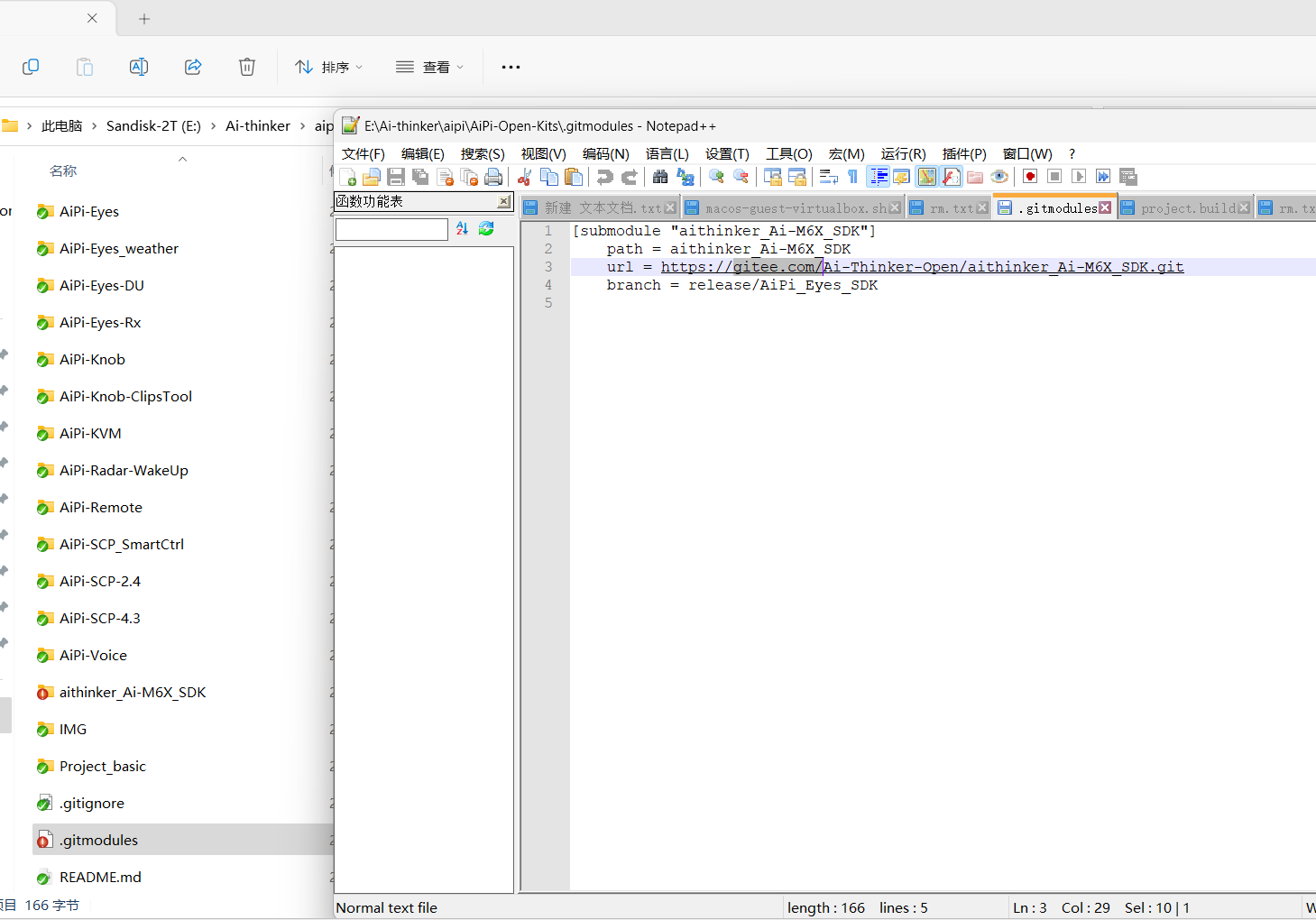Viewport: 1316px width, 920px height.
Task: Open the 文件(F) menu
Action: click(364, 154)
